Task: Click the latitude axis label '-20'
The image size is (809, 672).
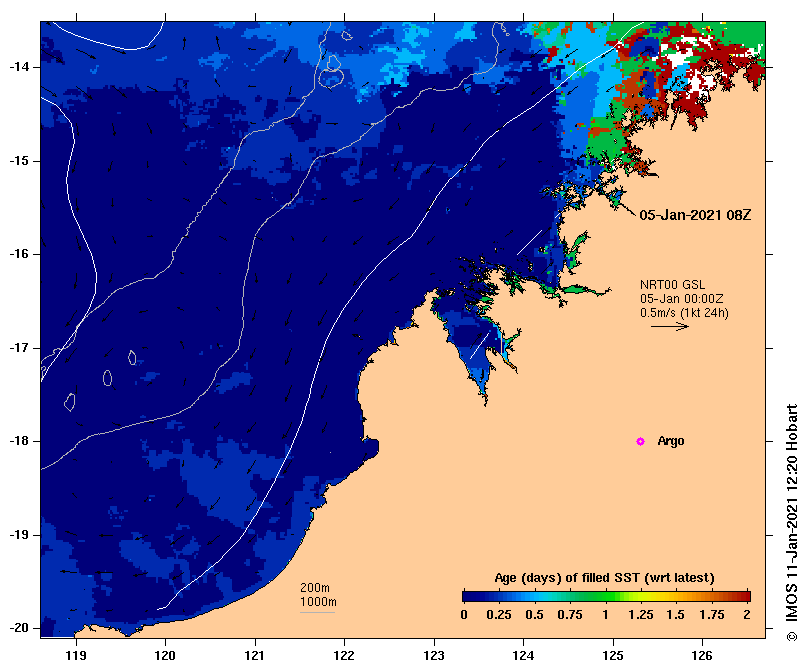Action: tap(19, 628)
